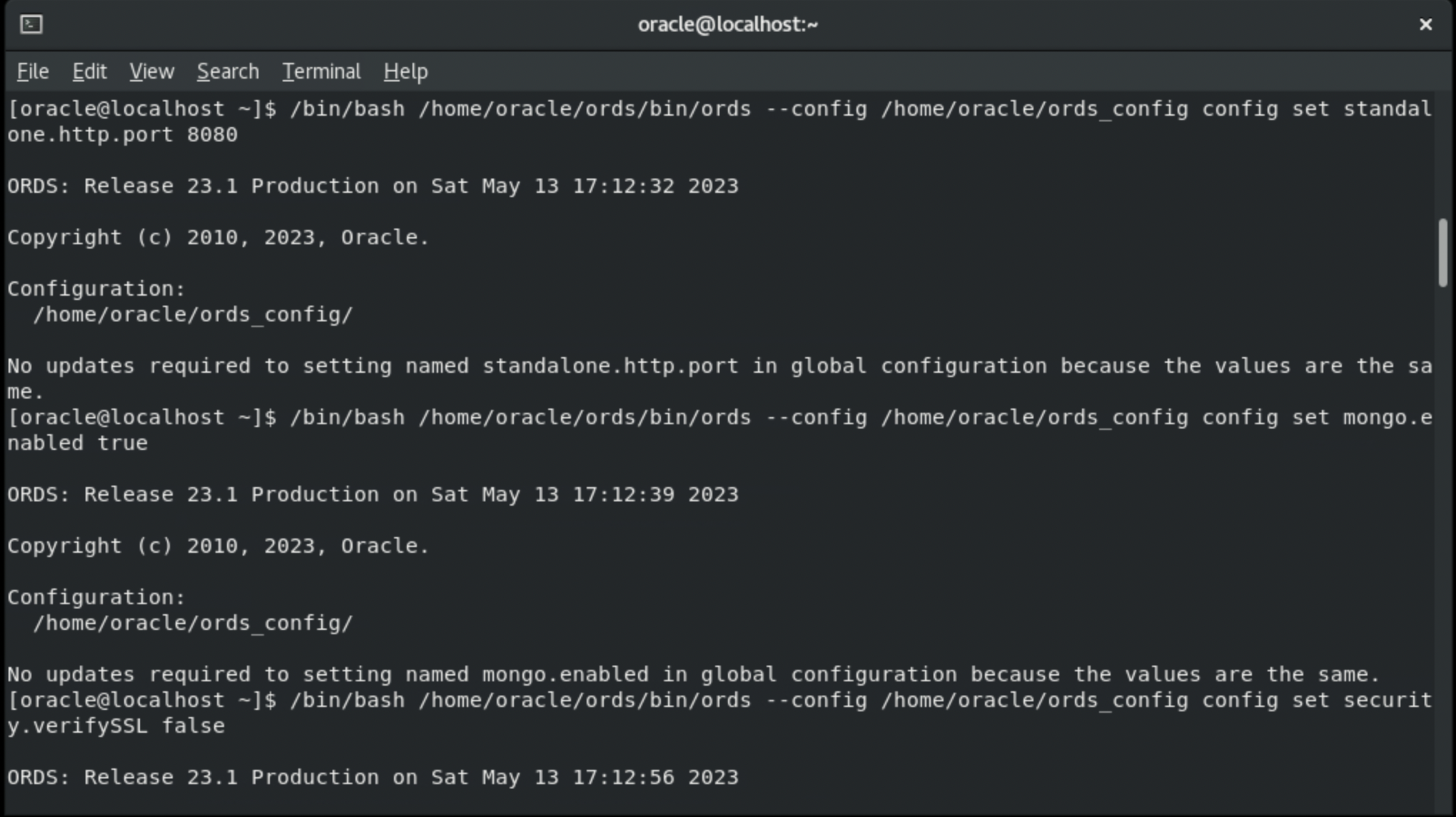Click the oracle@localhost shell prompt
Screen dimensions: 1456x817
(x=136, y=108)
